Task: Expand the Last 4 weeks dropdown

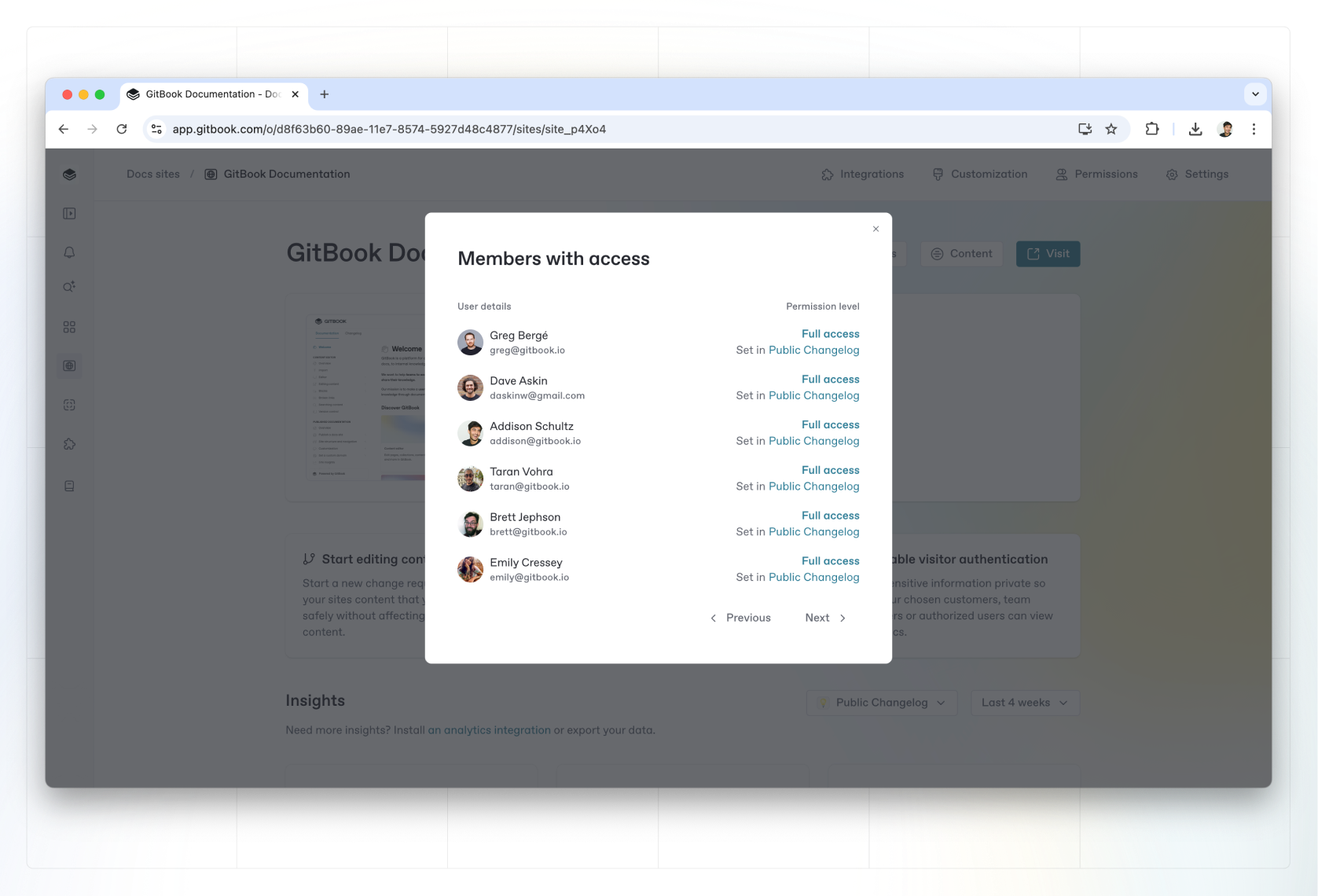Action: tap(1025, 703)
